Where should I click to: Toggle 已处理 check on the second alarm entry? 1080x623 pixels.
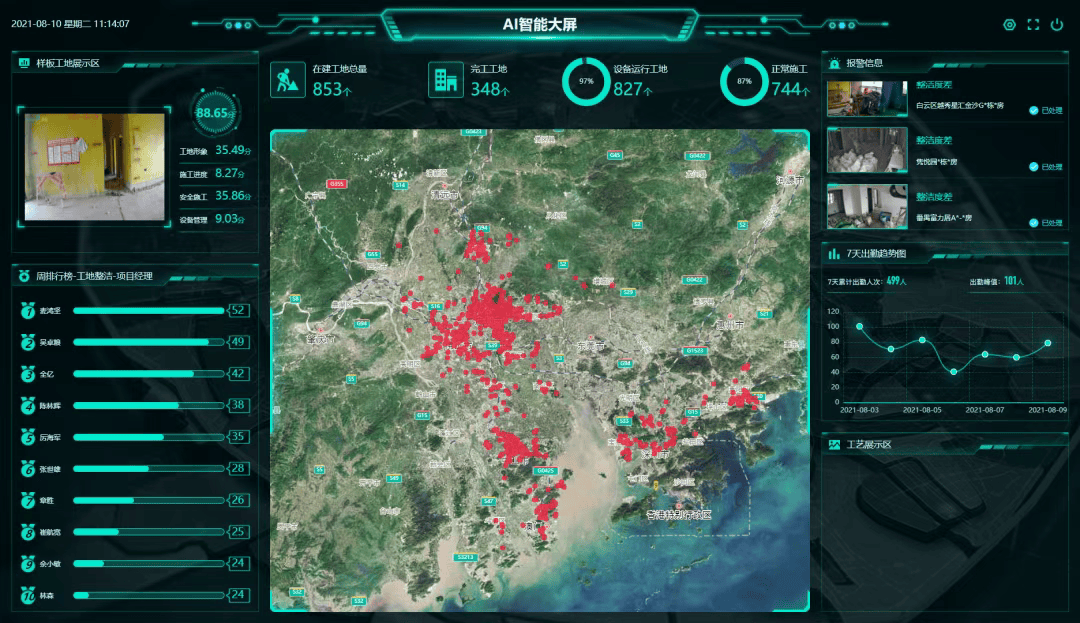pyautogui.click(x=1034, y=167)
